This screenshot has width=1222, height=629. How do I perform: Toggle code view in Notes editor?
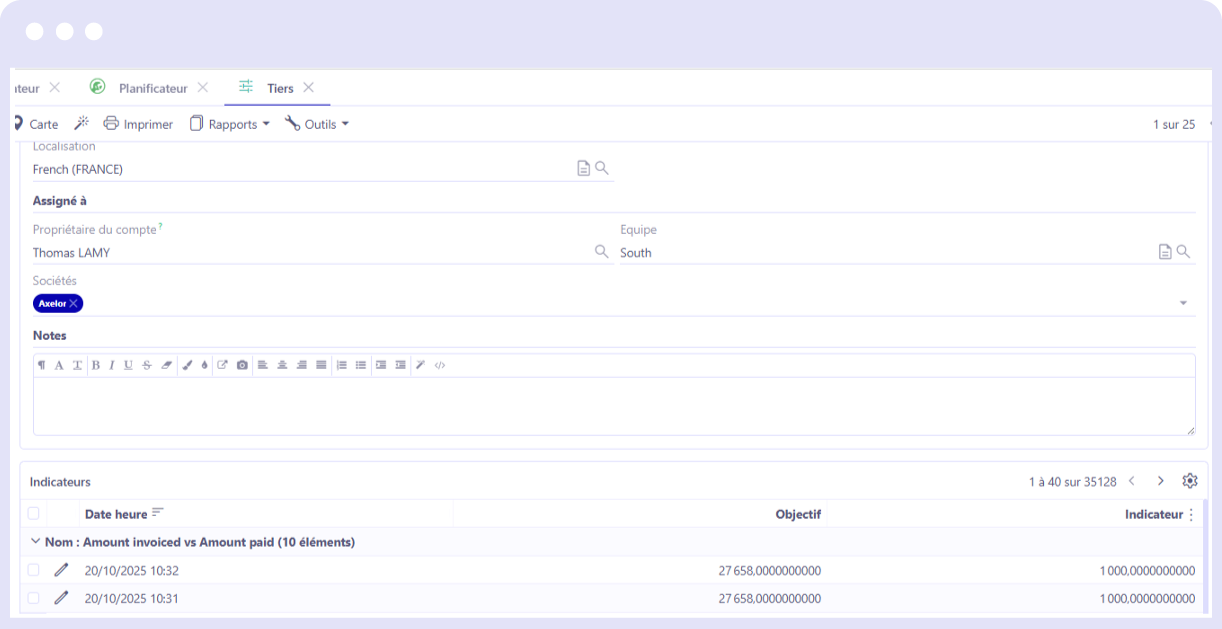(x=440, y=365)
